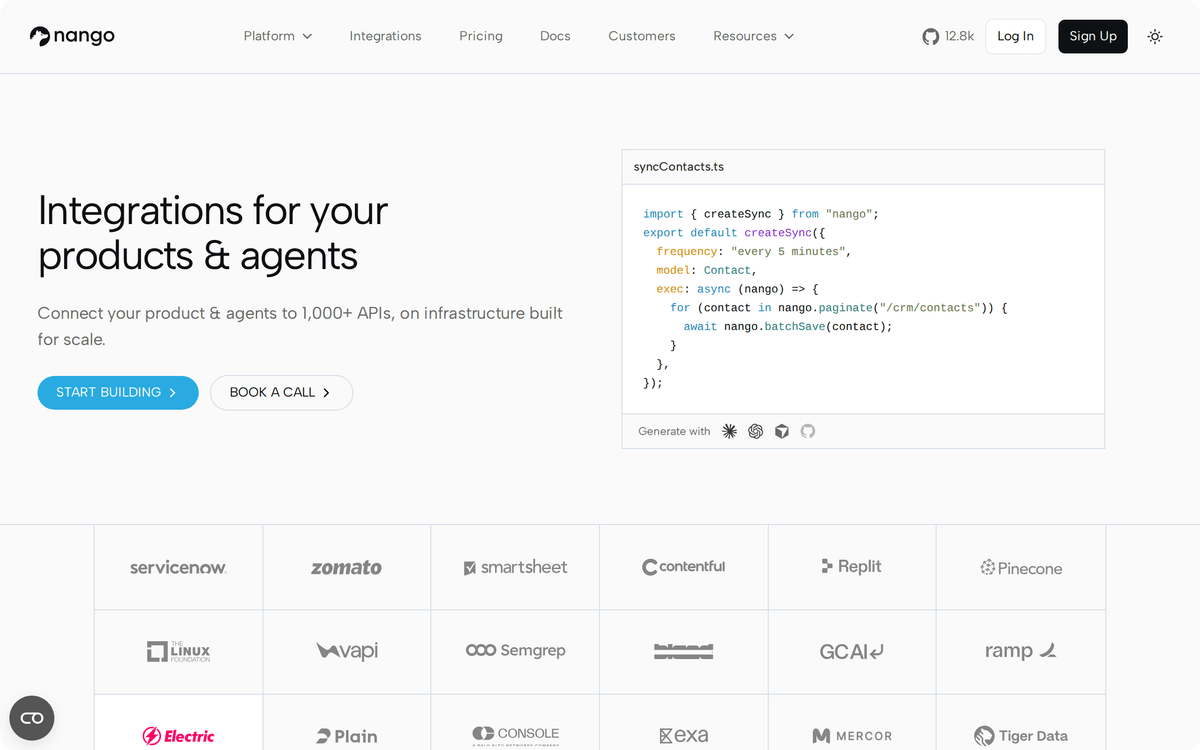Screen dimensions: 1200x750
Task: Select the syncContacts.ts file tab
Action: [679, 167]
